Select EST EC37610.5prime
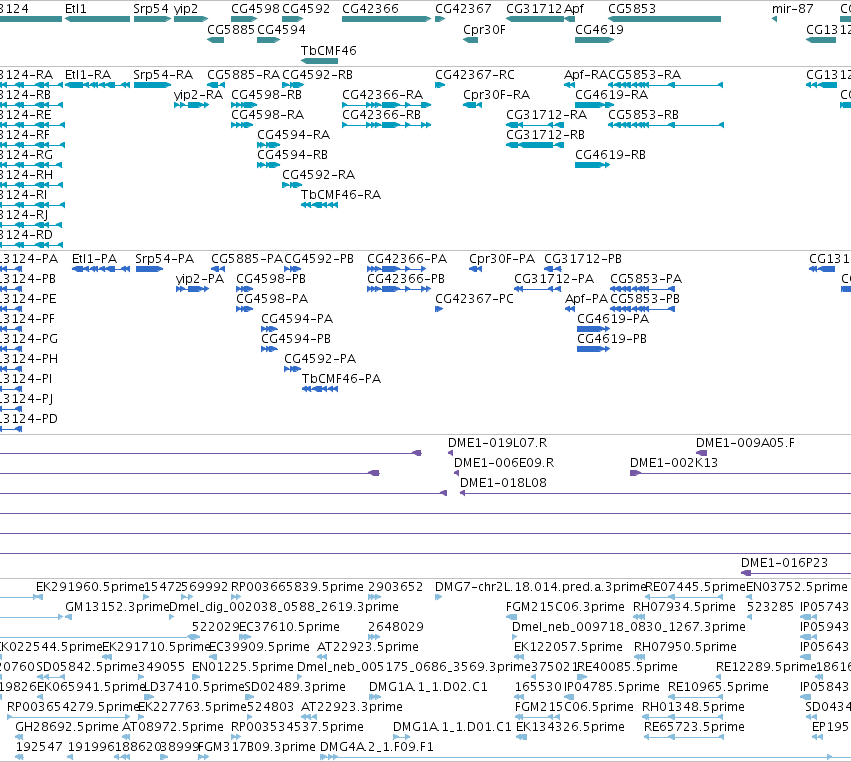The width and height of the screenshot is (851, 762). 289,627
